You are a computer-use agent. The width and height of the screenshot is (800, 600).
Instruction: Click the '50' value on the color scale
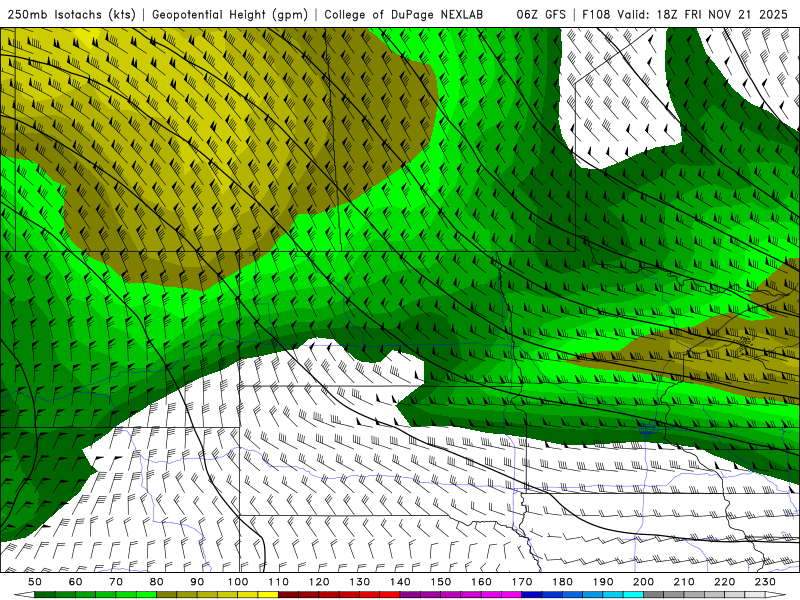[35, 582]
